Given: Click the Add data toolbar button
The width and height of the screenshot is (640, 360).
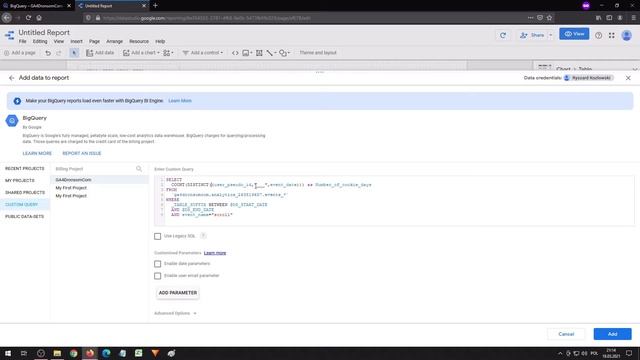Looking at the screenshot, I should pyautogui.click(x=100, y=53).
